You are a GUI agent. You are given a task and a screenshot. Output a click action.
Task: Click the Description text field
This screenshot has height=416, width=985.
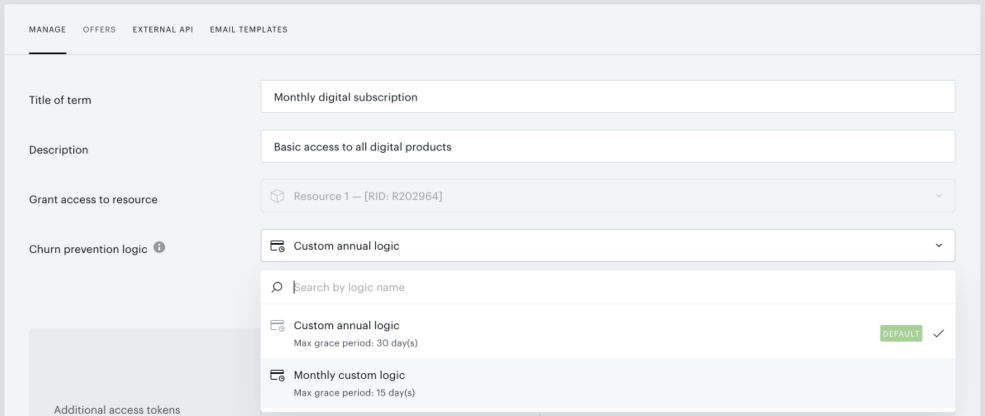click(x=607, y=146)
